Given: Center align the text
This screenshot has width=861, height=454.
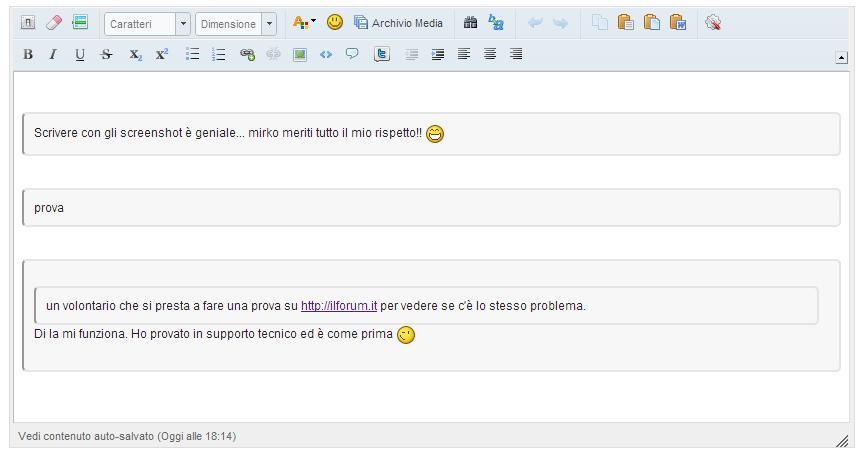Looking at the screenshot, I should click(x=490, y=54).
